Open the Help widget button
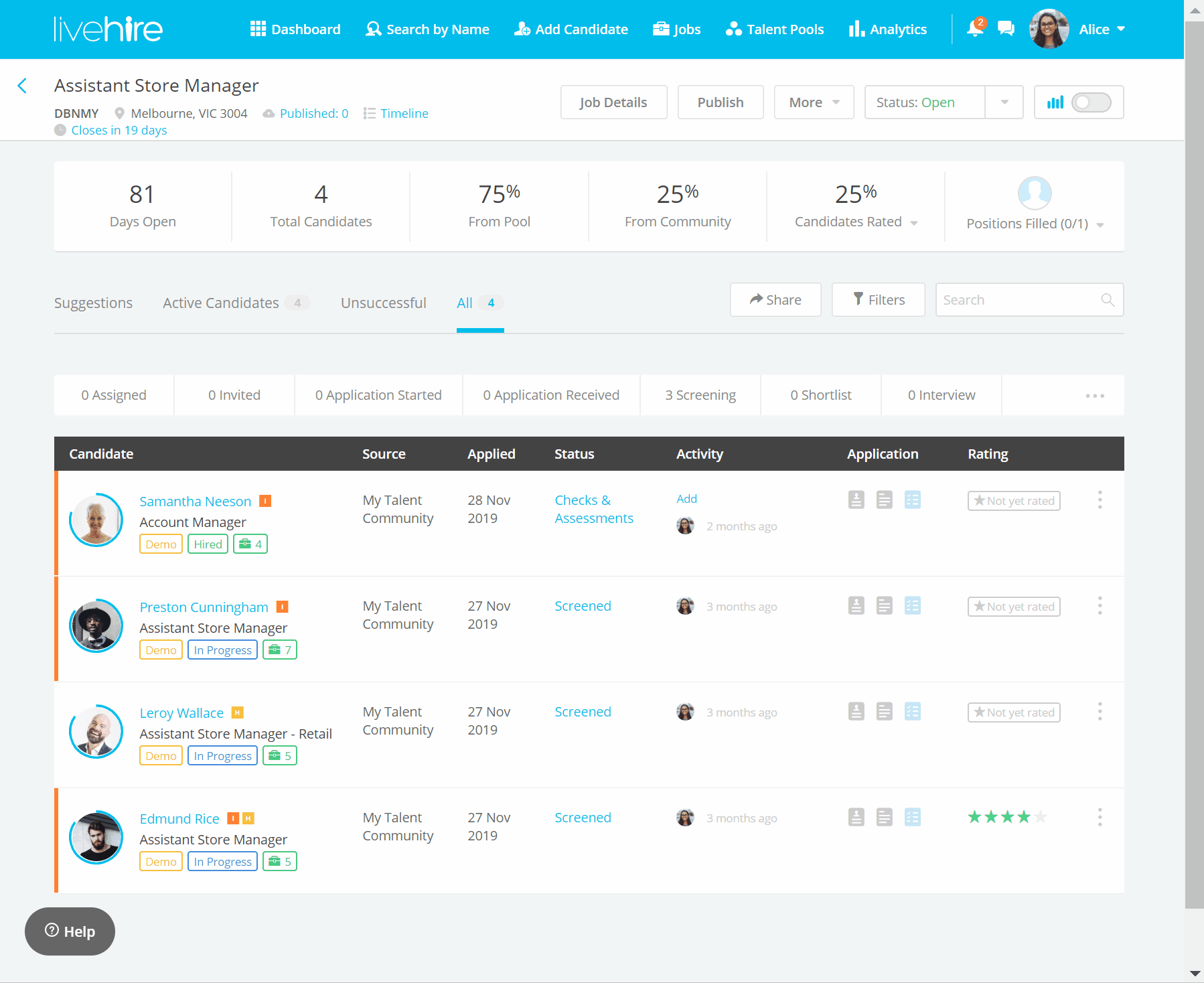 pyautogui.click(x=70, y=931)
